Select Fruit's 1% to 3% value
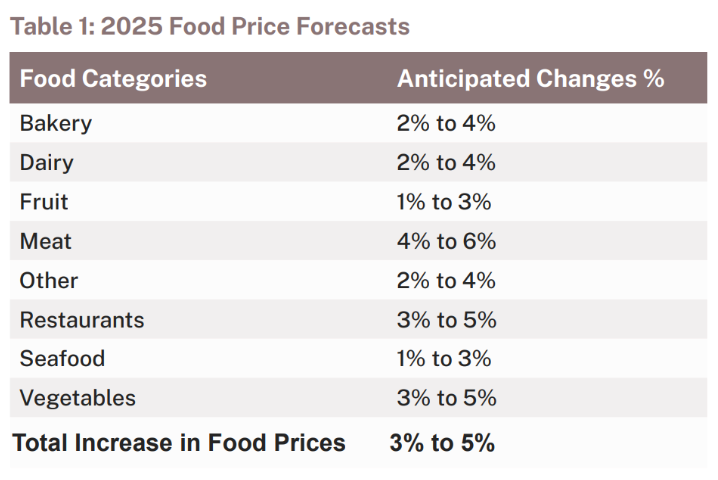The width and height of the screenshot is (718, 480). (x=444, y=202)
